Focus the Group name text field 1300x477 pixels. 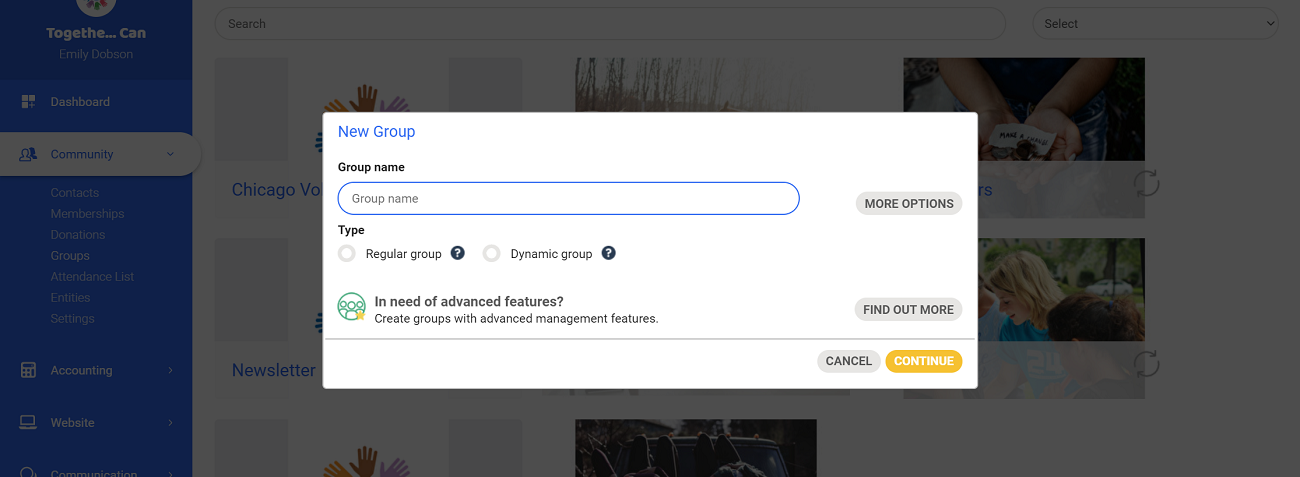point(568,199)
